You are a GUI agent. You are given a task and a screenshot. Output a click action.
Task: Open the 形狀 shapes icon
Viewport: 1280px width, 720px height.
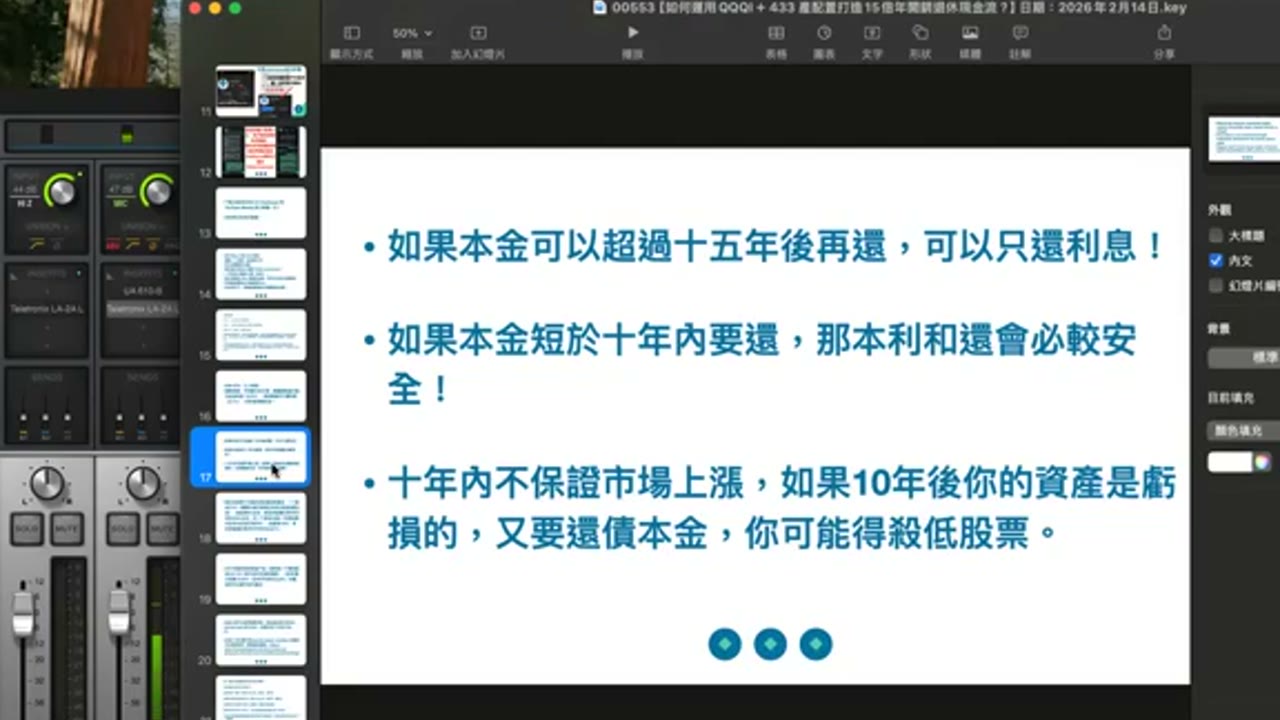click(x=920, y=33)
